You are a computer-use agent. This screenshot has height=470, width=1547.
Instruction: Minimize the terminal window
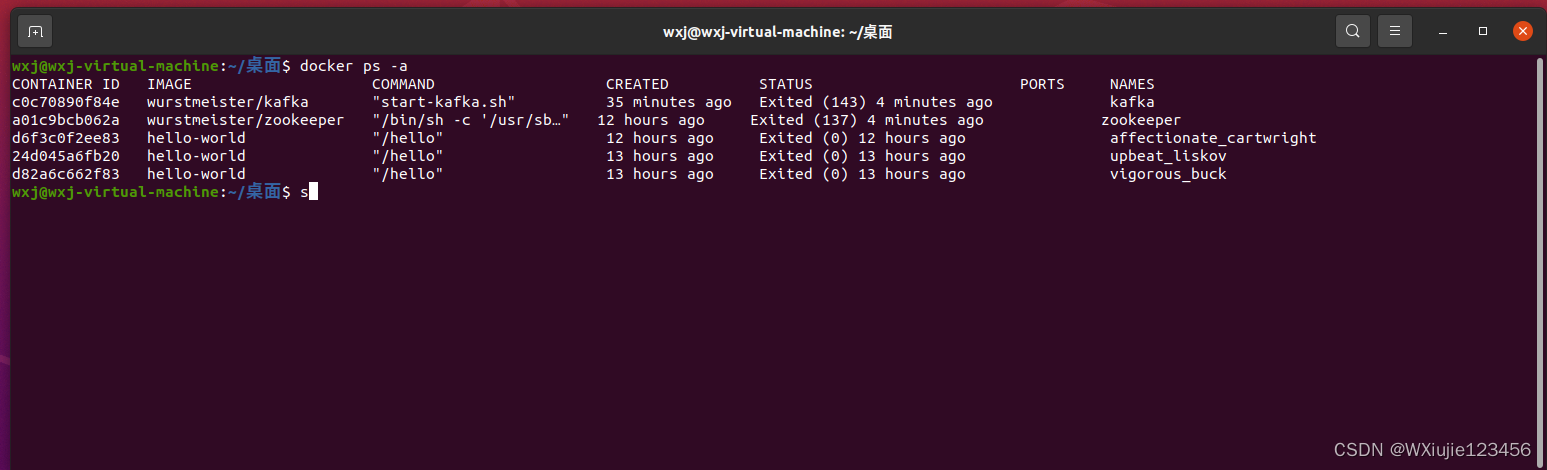point(1443,31)
